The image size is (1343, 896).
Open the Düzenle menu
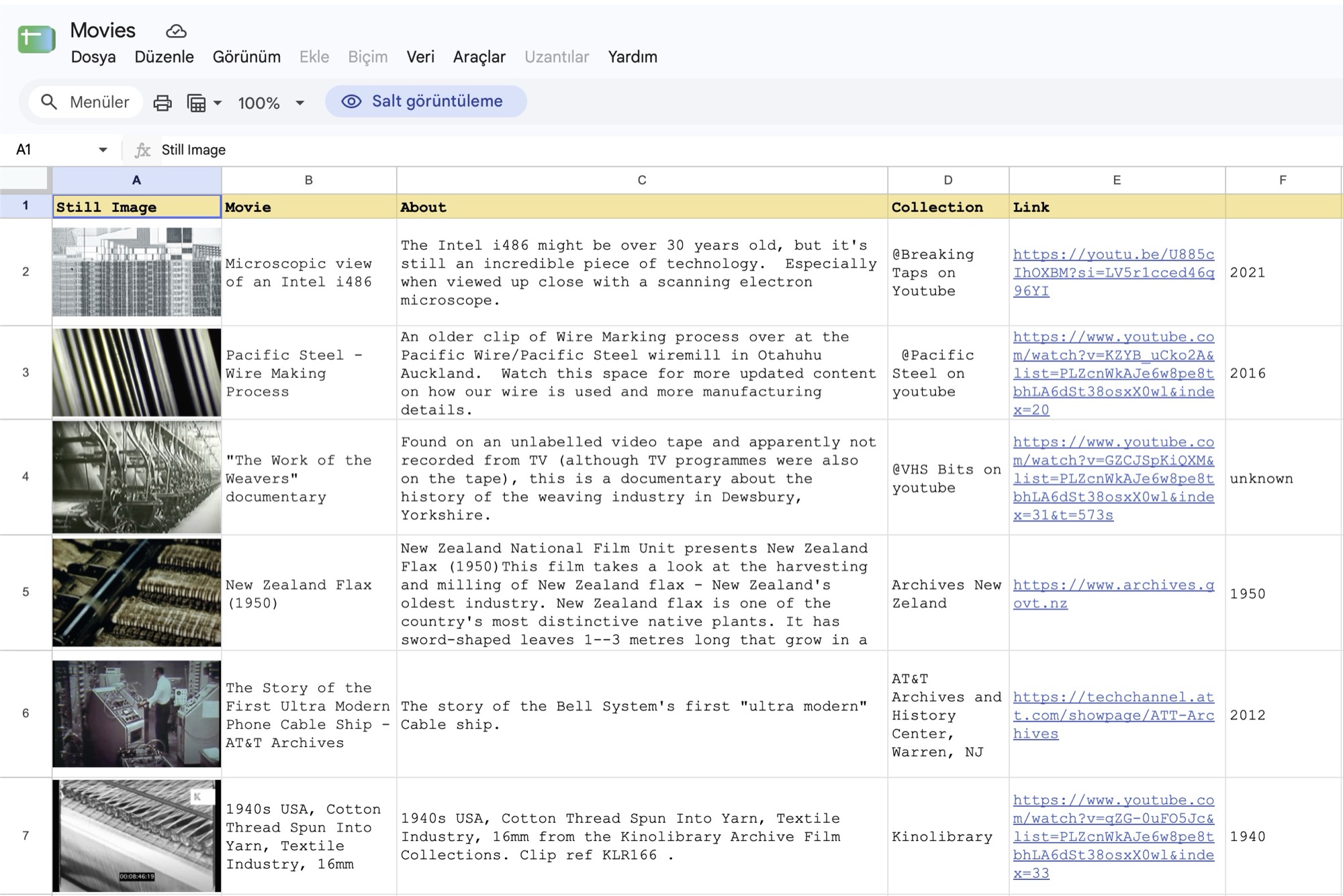pyautogui.click(x=164, y=57)
